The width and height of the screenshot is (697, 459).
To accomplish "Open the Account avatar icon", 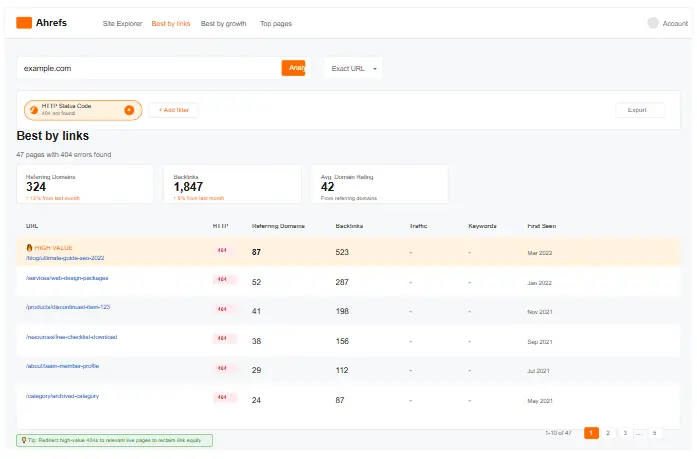I will coord(653,23).
